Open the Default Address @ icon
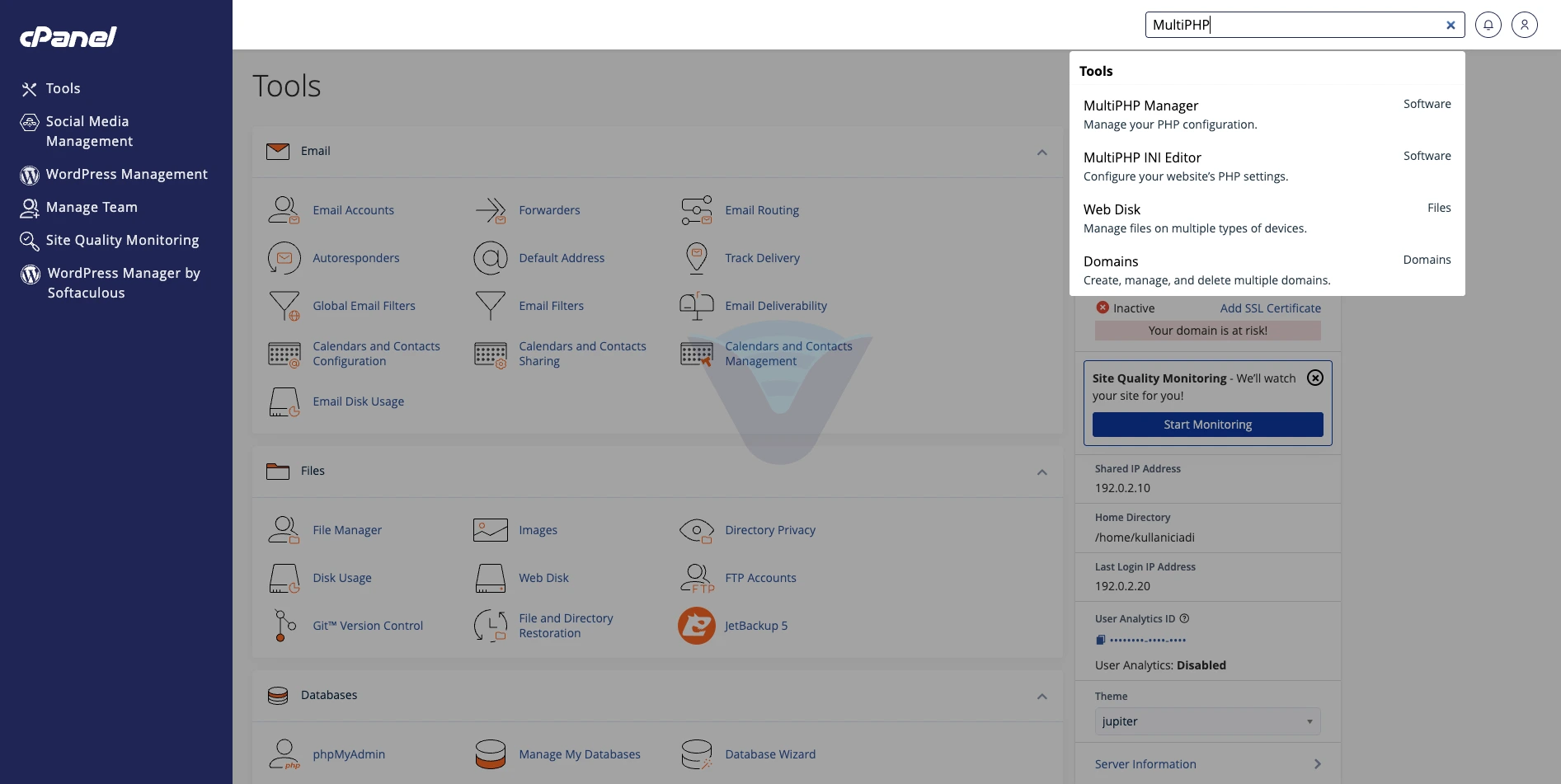This screenshot has width=1561, height=784. 491,258
